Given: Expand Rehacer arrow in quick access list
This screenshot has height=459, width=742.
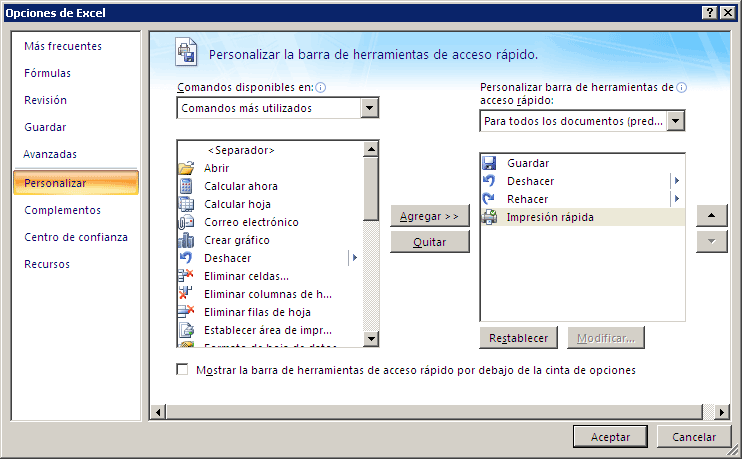Looking at the screenshot, I should 677,199.
